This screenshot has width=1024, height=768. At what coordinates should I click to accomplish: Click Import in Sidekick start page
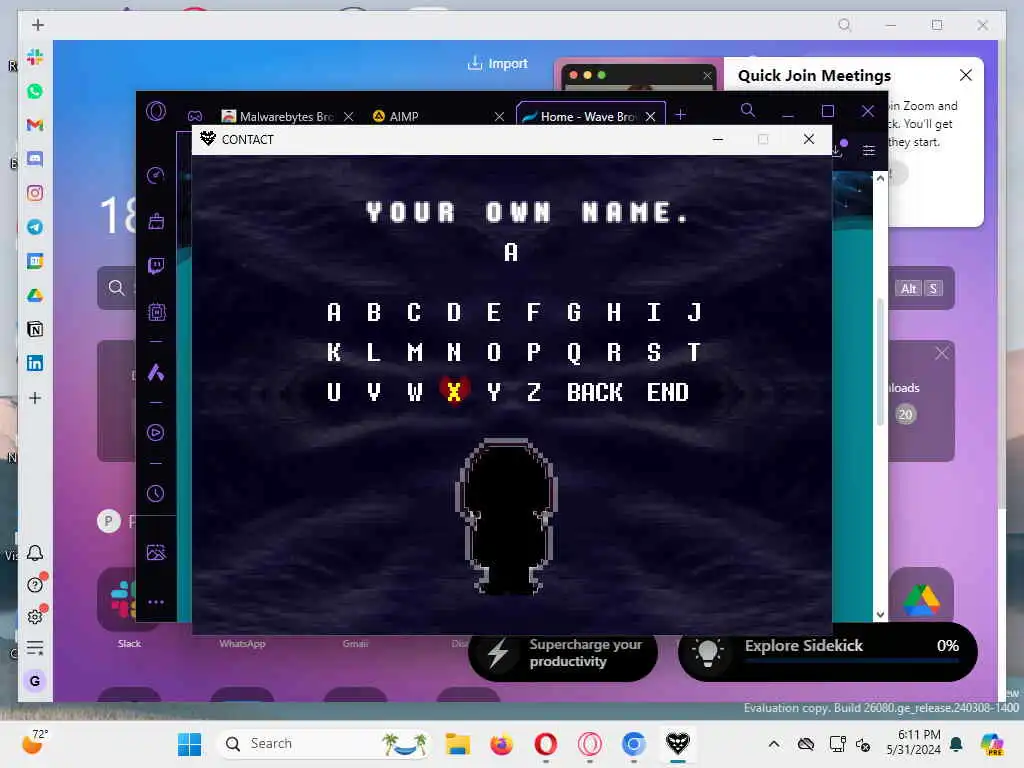pyautogui.click(x=498, y=63)
